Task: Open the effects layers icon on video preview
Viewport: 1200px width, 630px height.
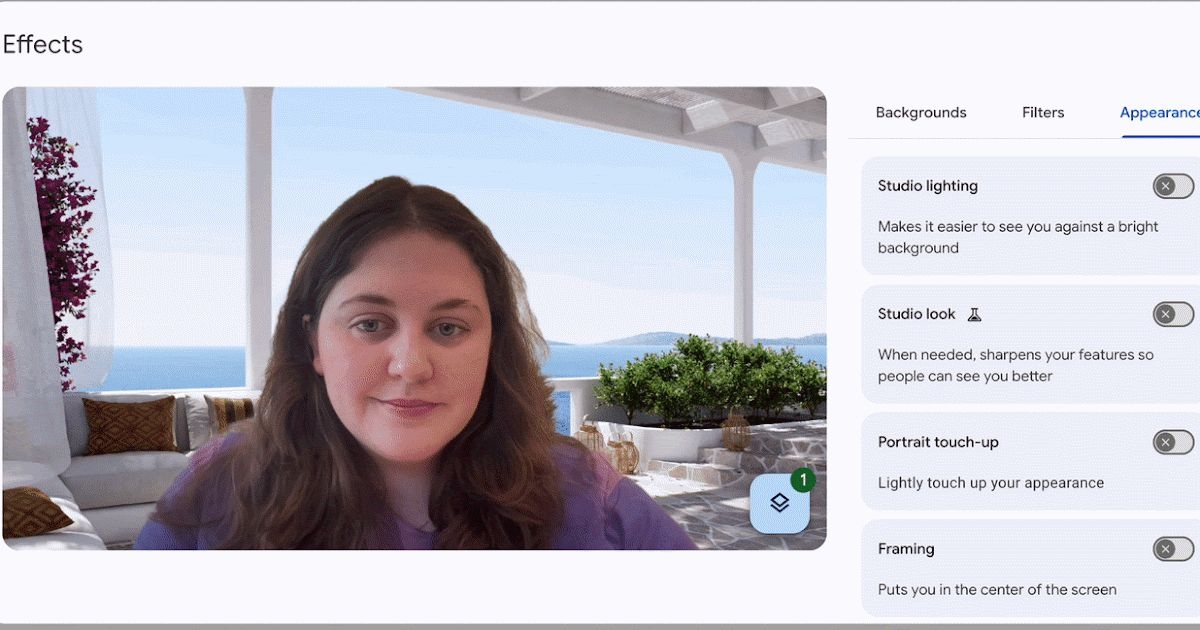Action: pos(779,502)
